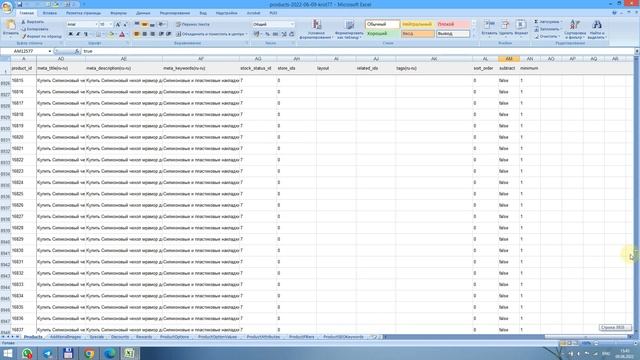Click the Percent Style icon
Image resolution: width=640 pixels, height=360 pixels.
point(267,34)
